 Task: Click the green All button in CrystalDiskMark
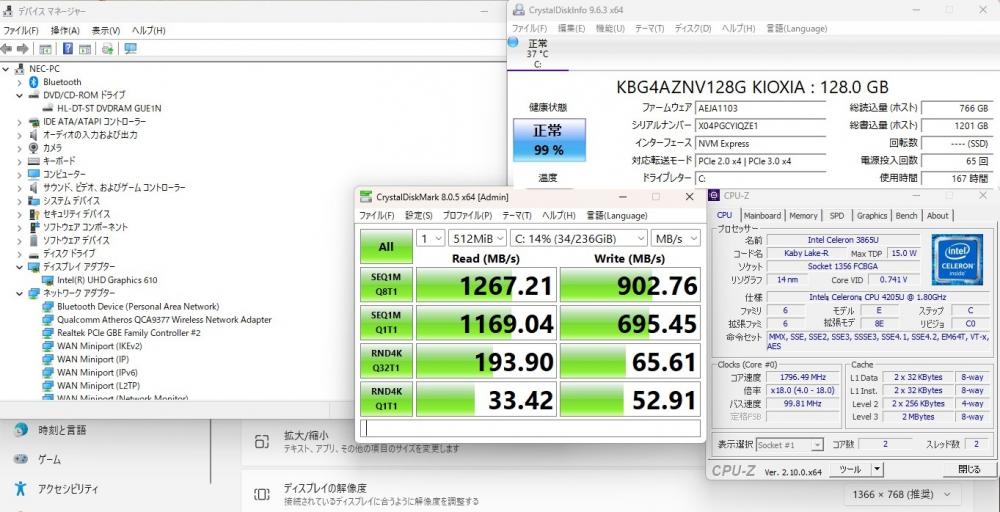(x=386, y=247)
